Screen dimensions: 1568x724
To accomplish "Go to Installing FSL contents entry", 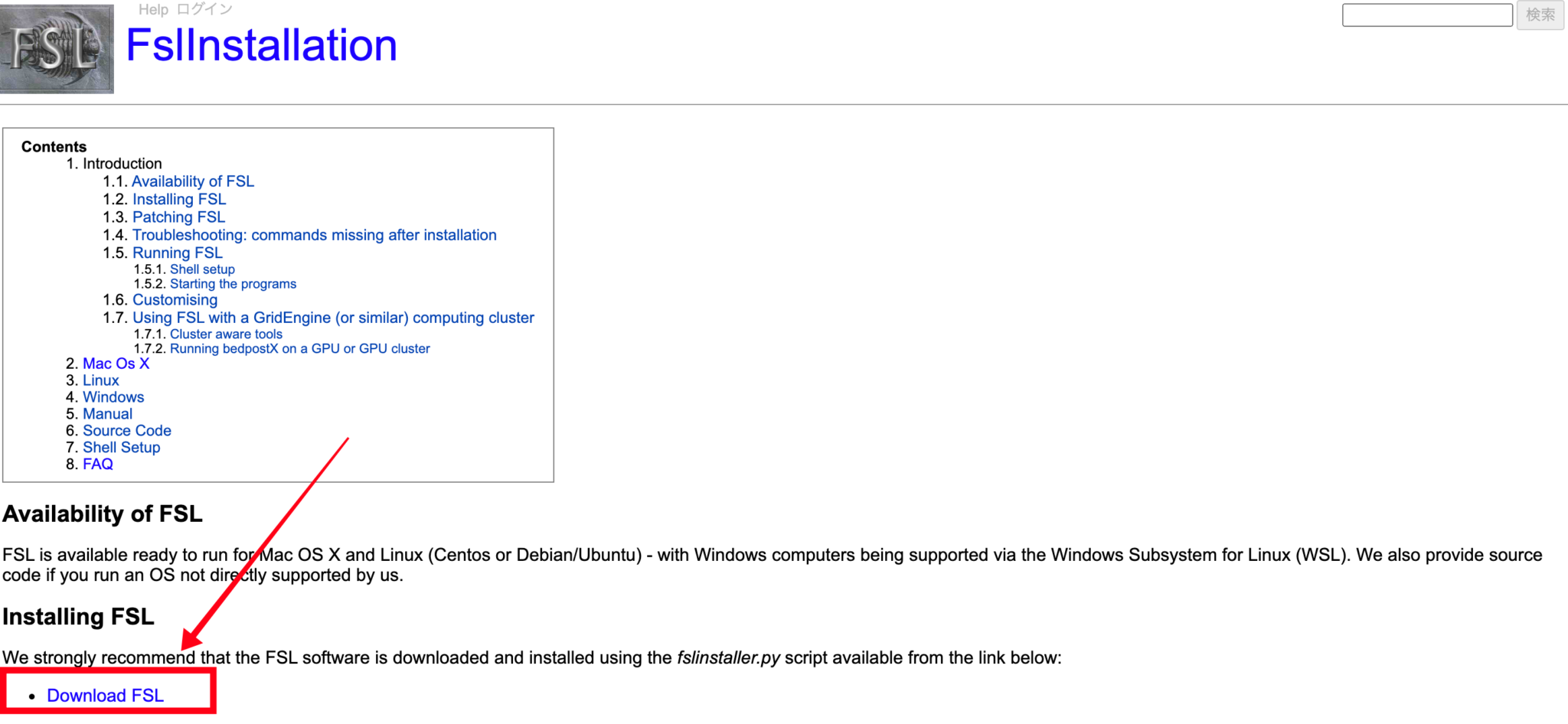I will pos(179,200).
